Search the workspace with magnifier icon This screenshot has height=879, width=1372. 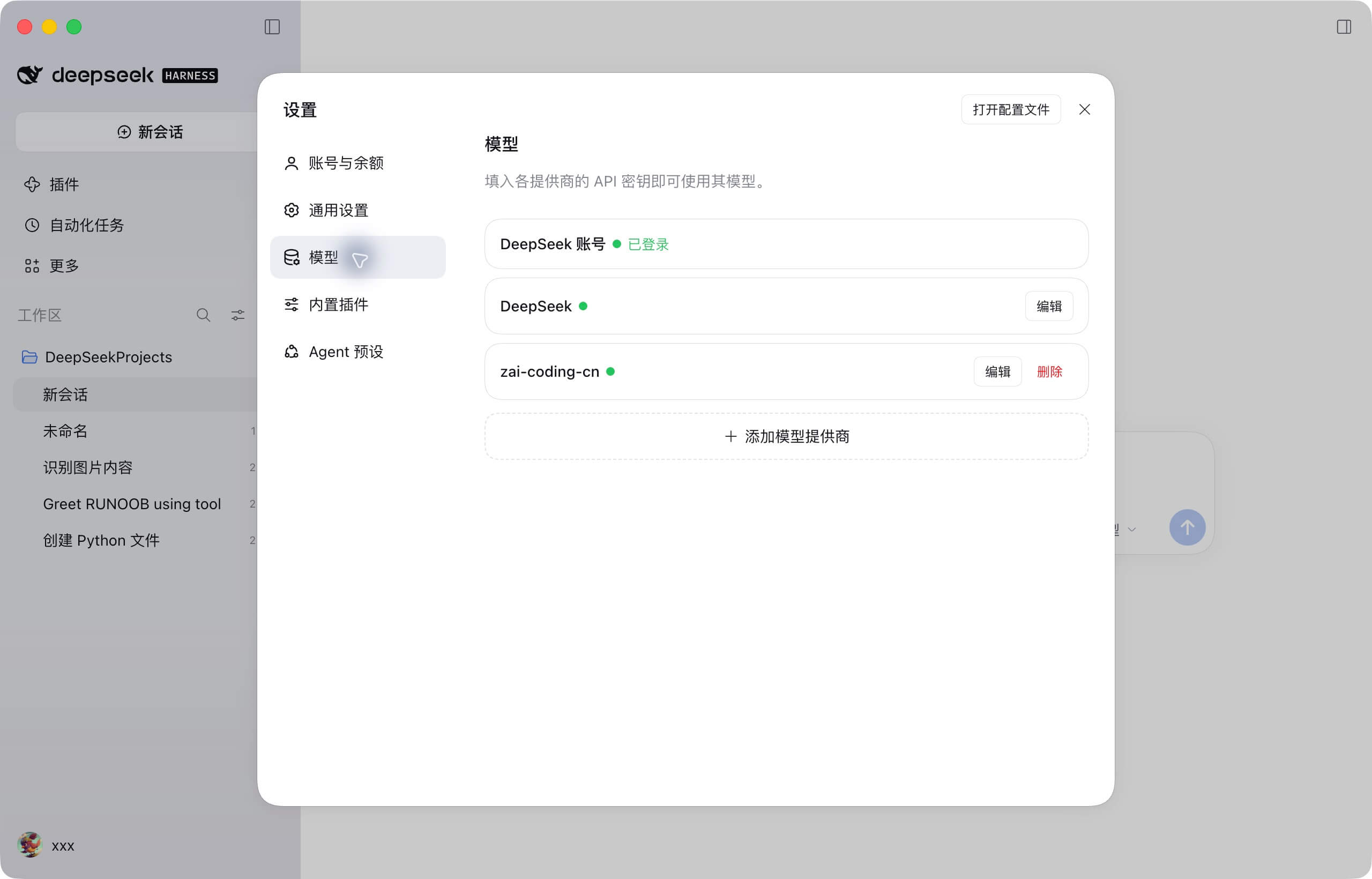tap(203, 315)
